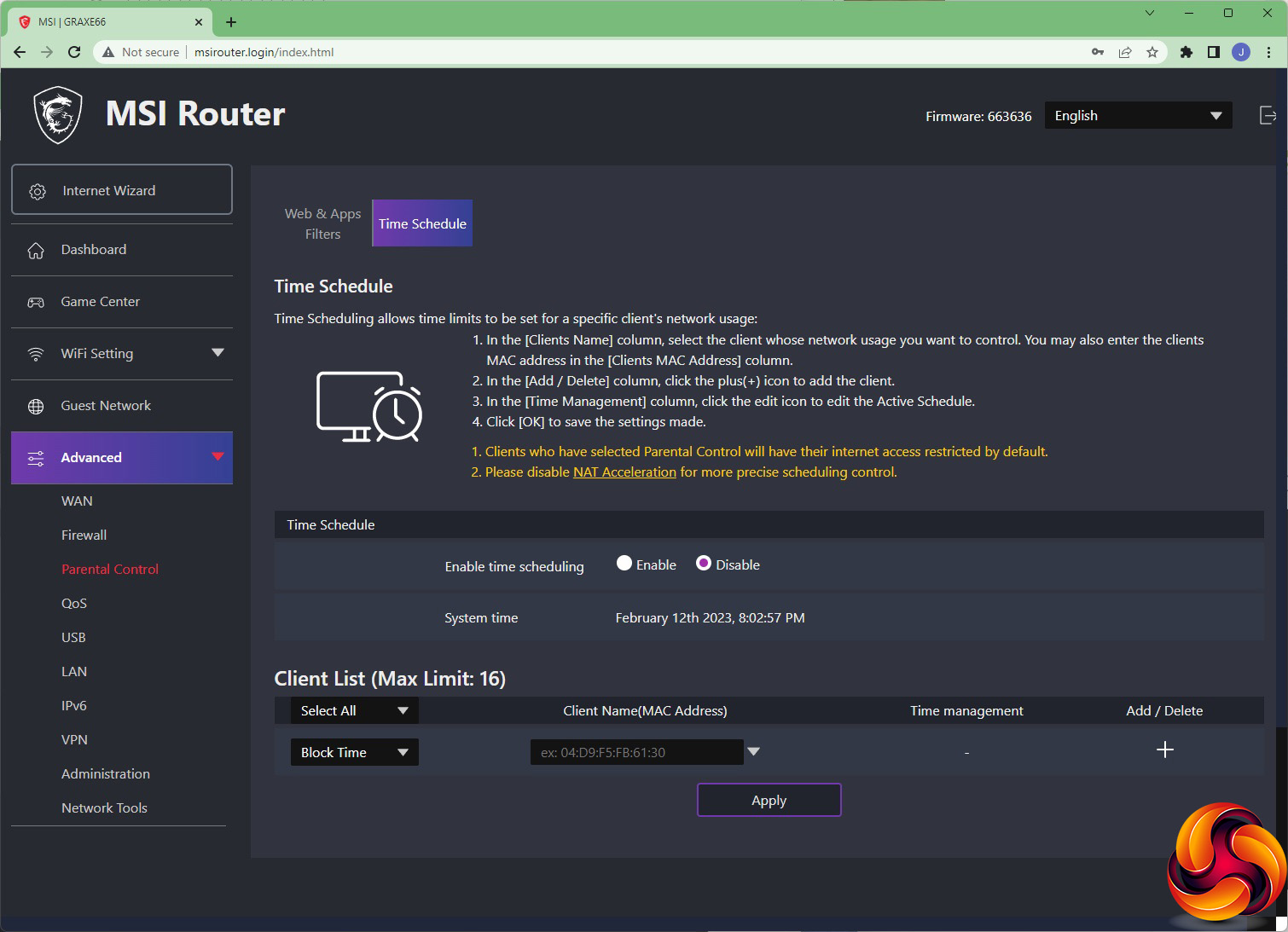The image size is (1288, 932).
Task: Reload the router page
Action: tap(74, 52)
